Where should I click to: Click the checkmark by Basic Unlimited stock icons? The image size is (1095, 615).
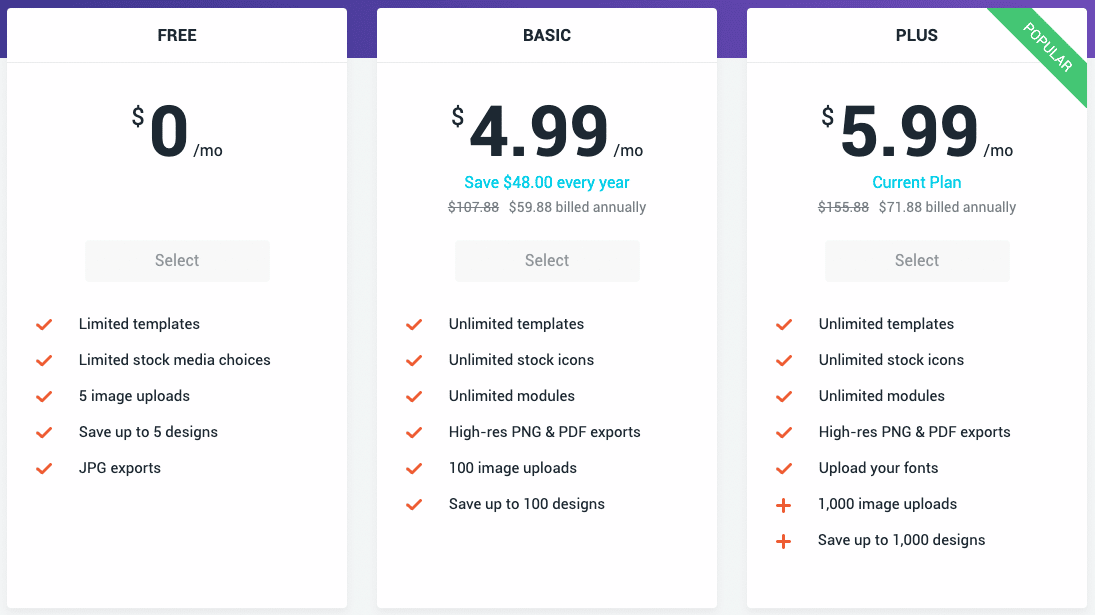[414, 360]
